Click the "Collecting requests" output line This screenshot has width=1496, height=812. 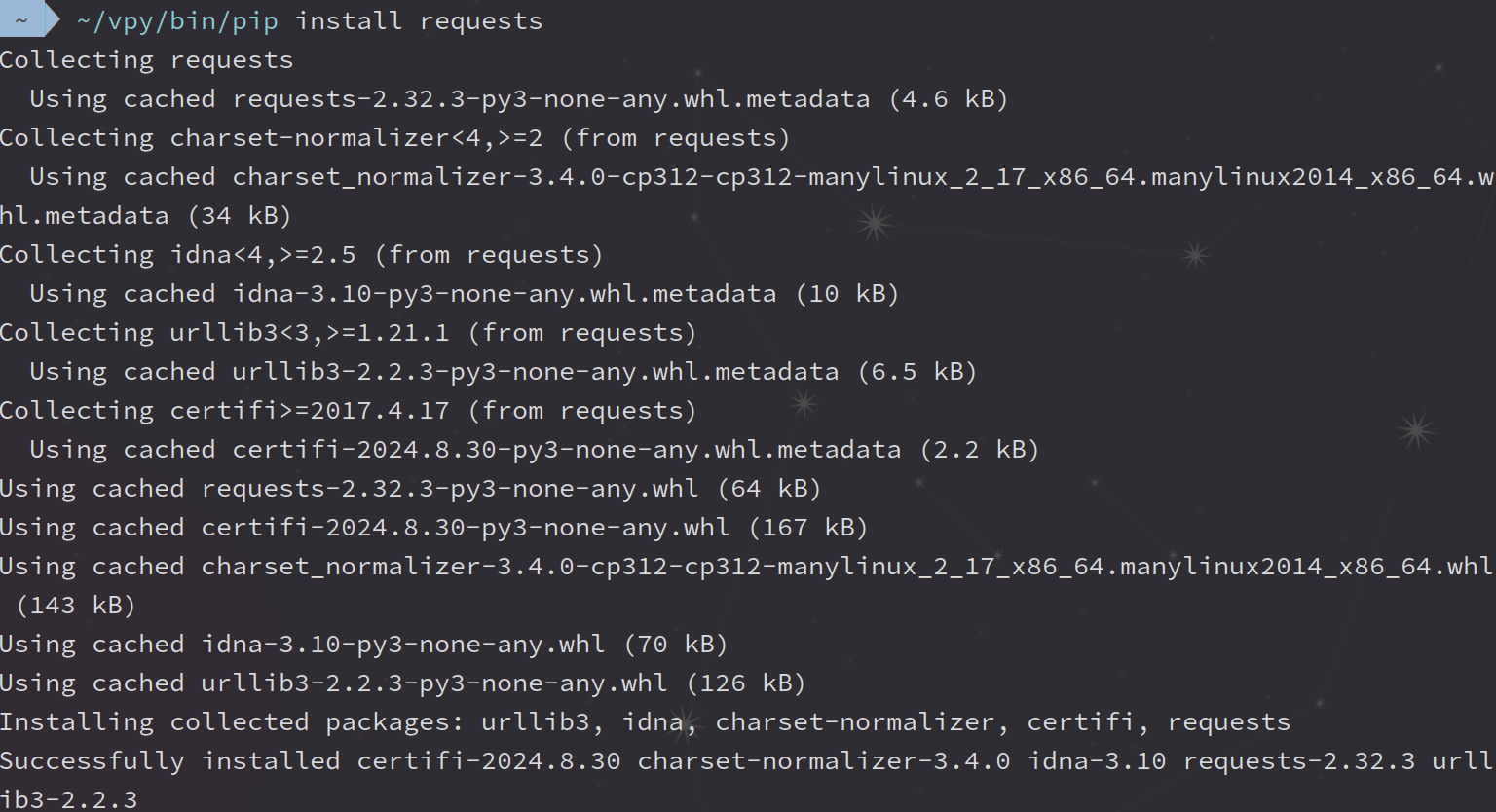pos(146,60)
